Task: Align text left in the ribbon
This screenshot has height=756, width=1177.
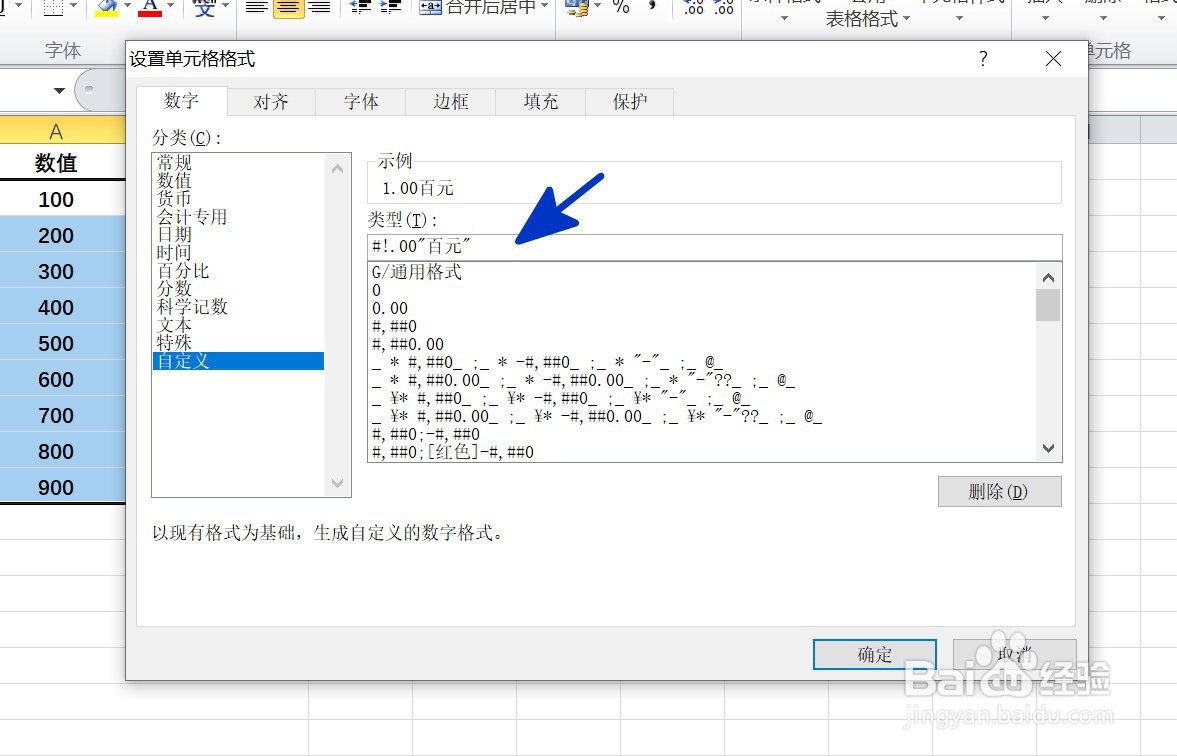Action: click(x=257, y=8)
